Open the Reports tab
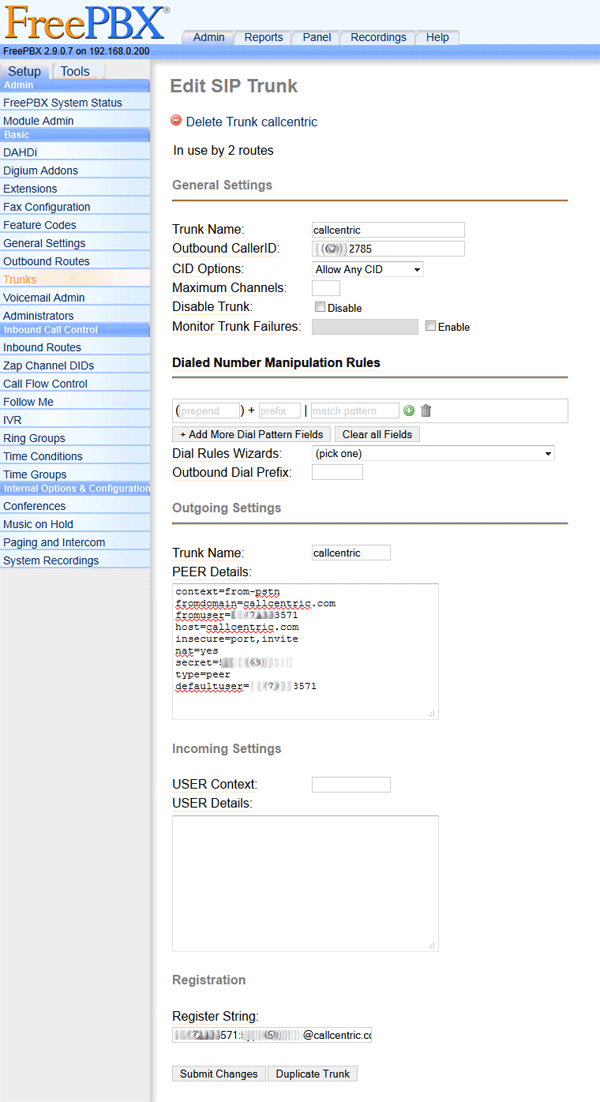The height and width of the screenshot is (1102, 600). (x=263, y=37)
